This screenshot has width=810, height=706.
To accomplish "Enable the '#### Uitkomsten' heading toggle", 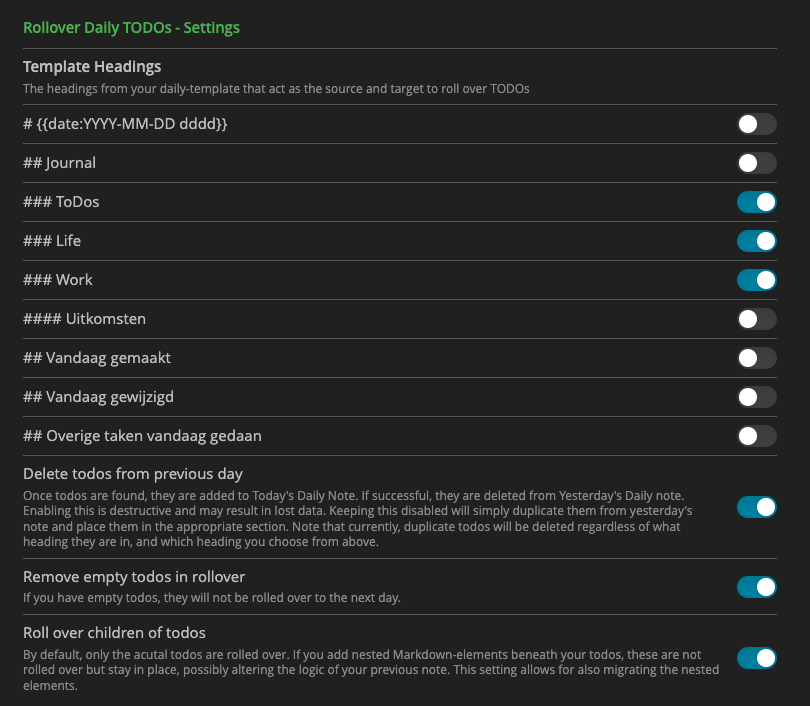I will (757, 319).
